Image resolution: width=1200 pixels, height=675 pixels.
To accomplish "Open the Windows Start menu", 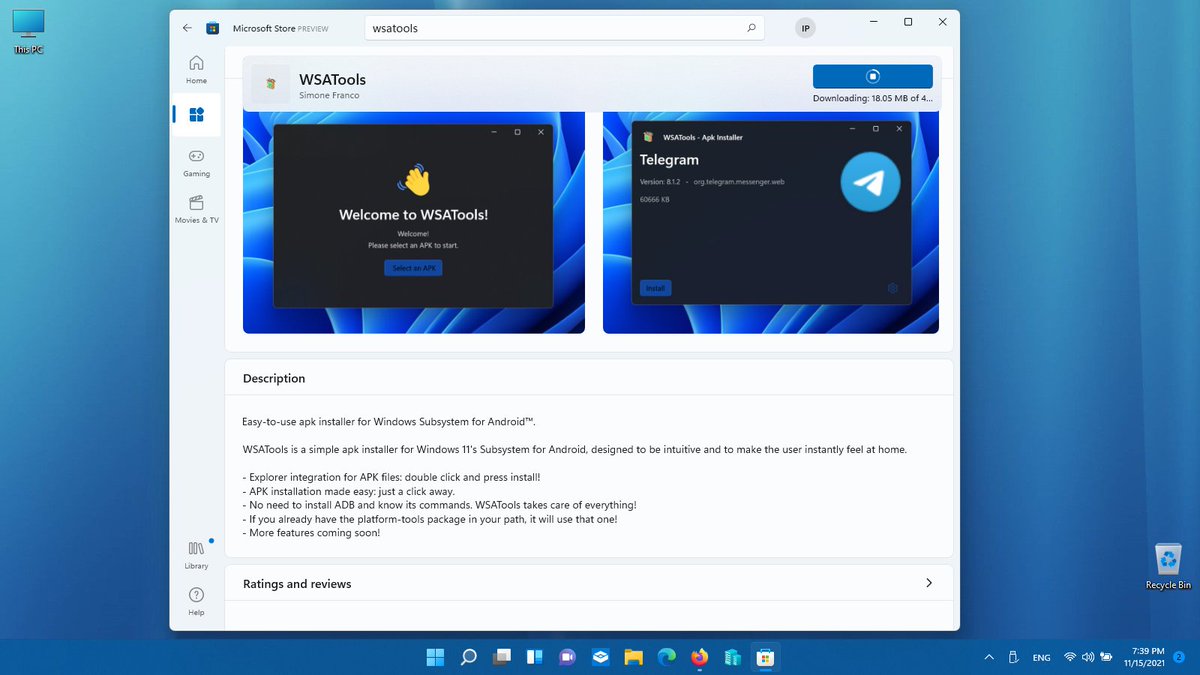I will [436, 657].
